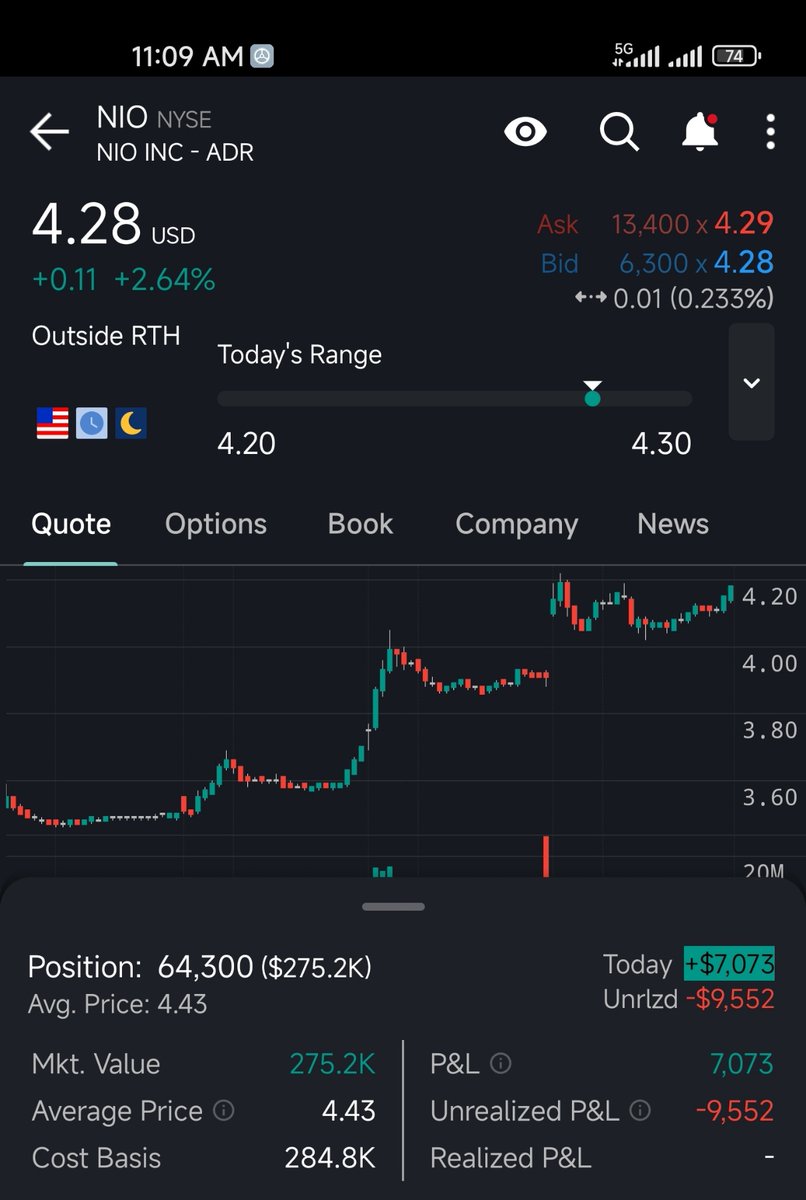Tap the 4.00 price axis label
The image size is (806, 1200).
click(x=770, y=663)
